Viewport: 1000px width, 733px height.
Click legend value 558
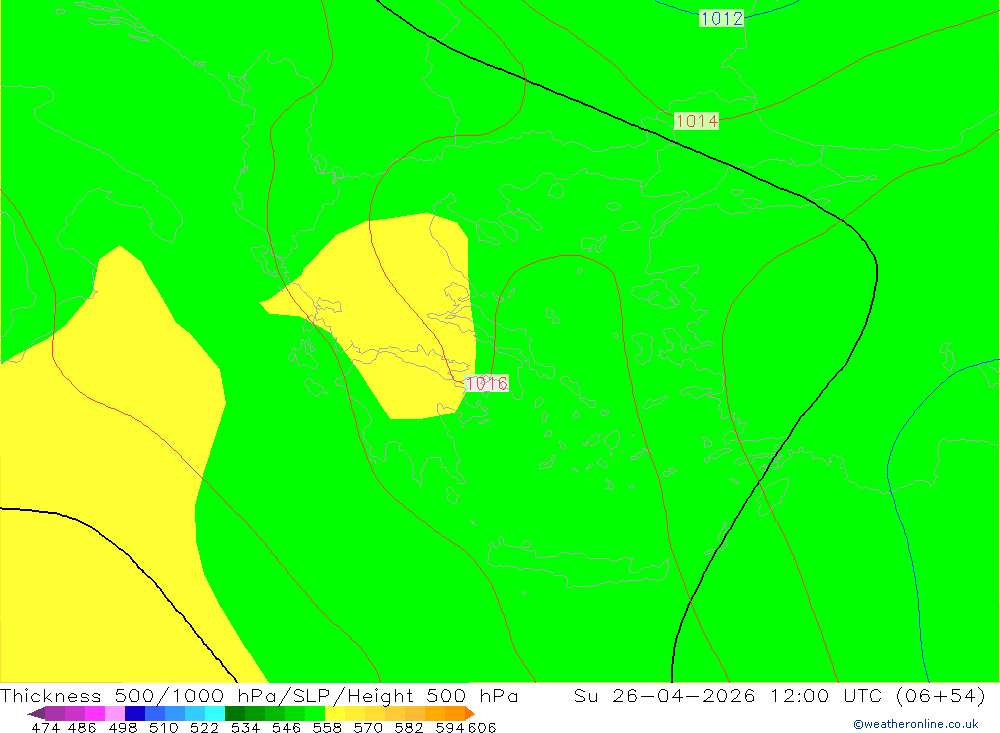[x=327, y=727]
